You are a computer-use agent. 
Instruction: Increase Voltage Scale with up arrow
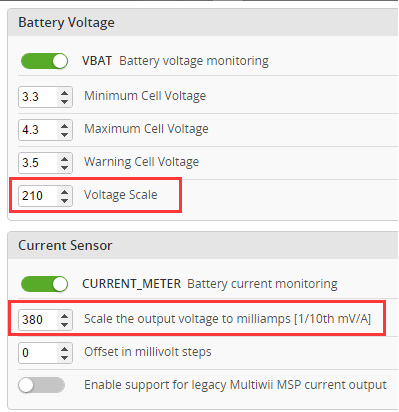(64, 191)
